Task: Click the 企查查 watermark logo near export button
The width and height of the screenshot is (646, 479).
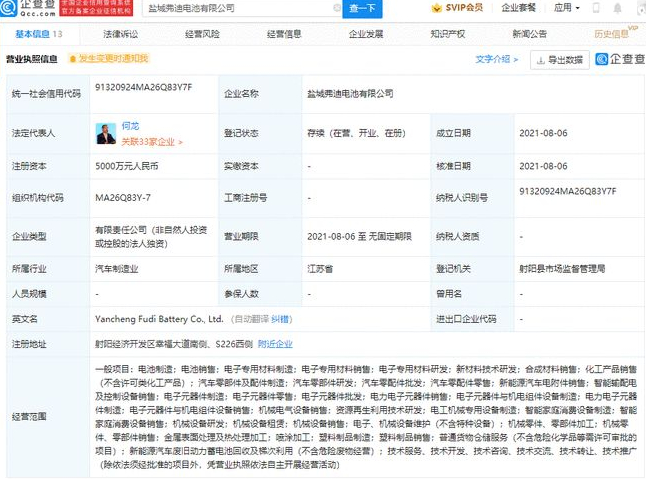Action: click(x=620, y=59)
